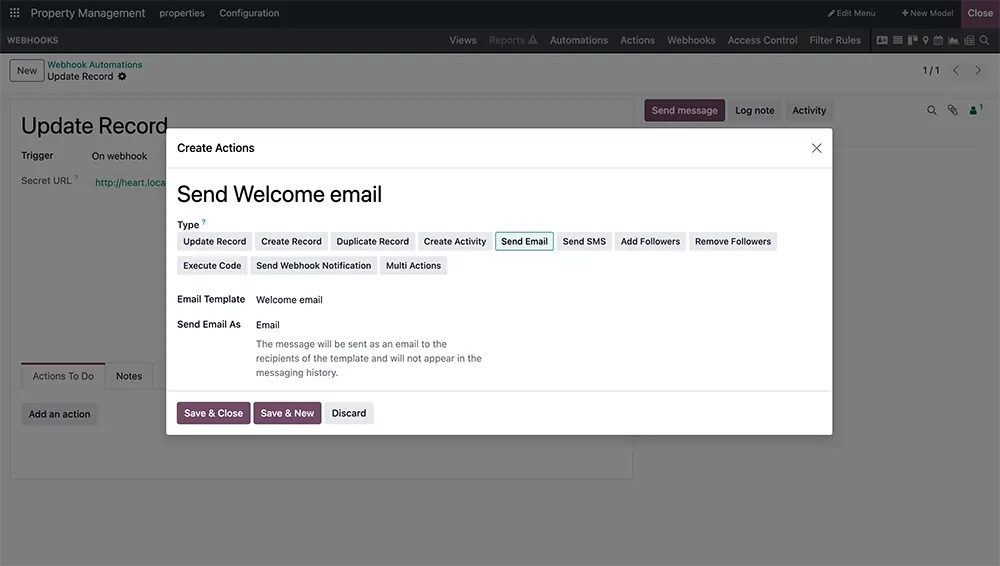The image size is (1000, 566).
Task: Click the Log note button
Action: coord(754,110)
